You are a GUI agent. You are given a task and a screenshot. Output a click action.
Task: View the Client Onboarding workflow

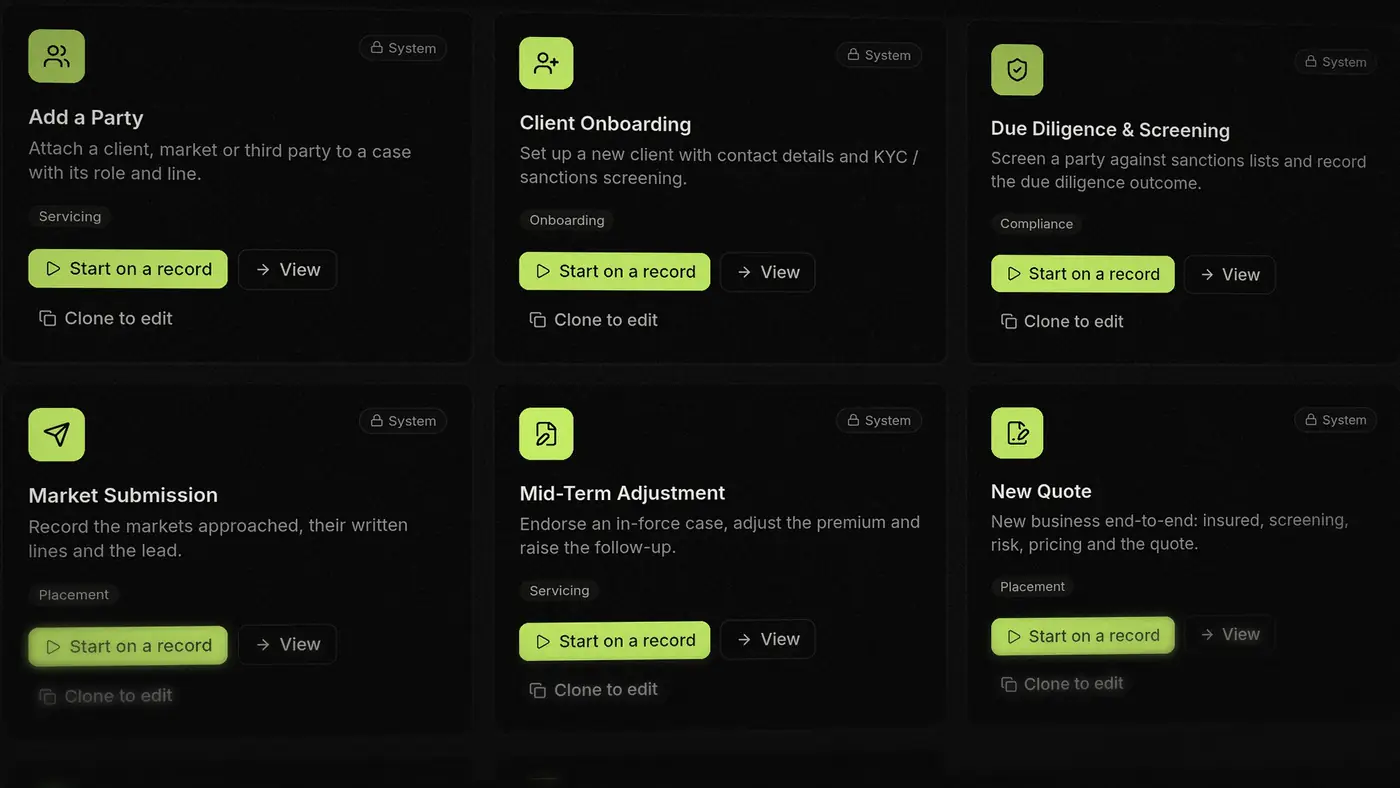click(x=767, y=272)
